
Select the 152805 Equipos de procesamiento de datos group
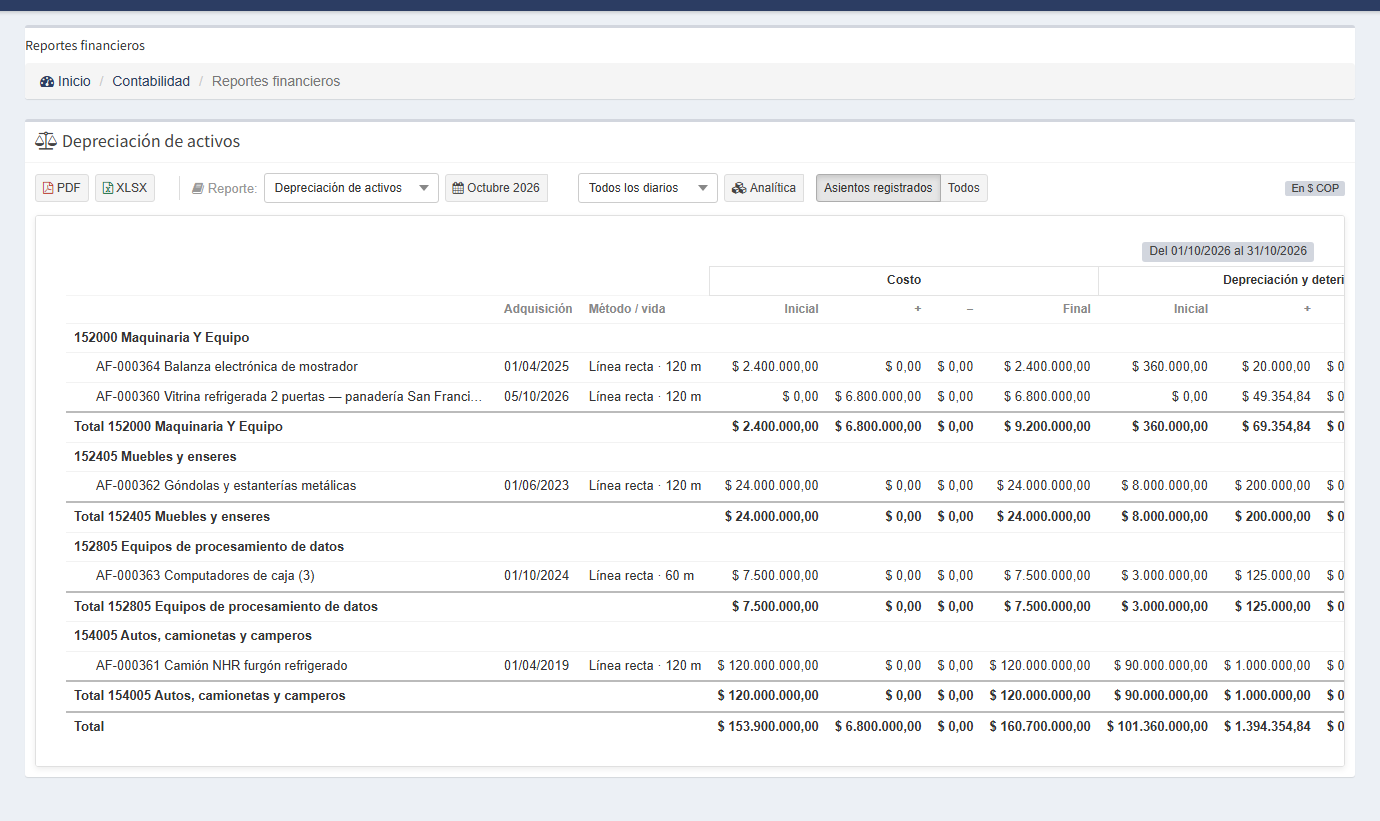coord(705,547)
